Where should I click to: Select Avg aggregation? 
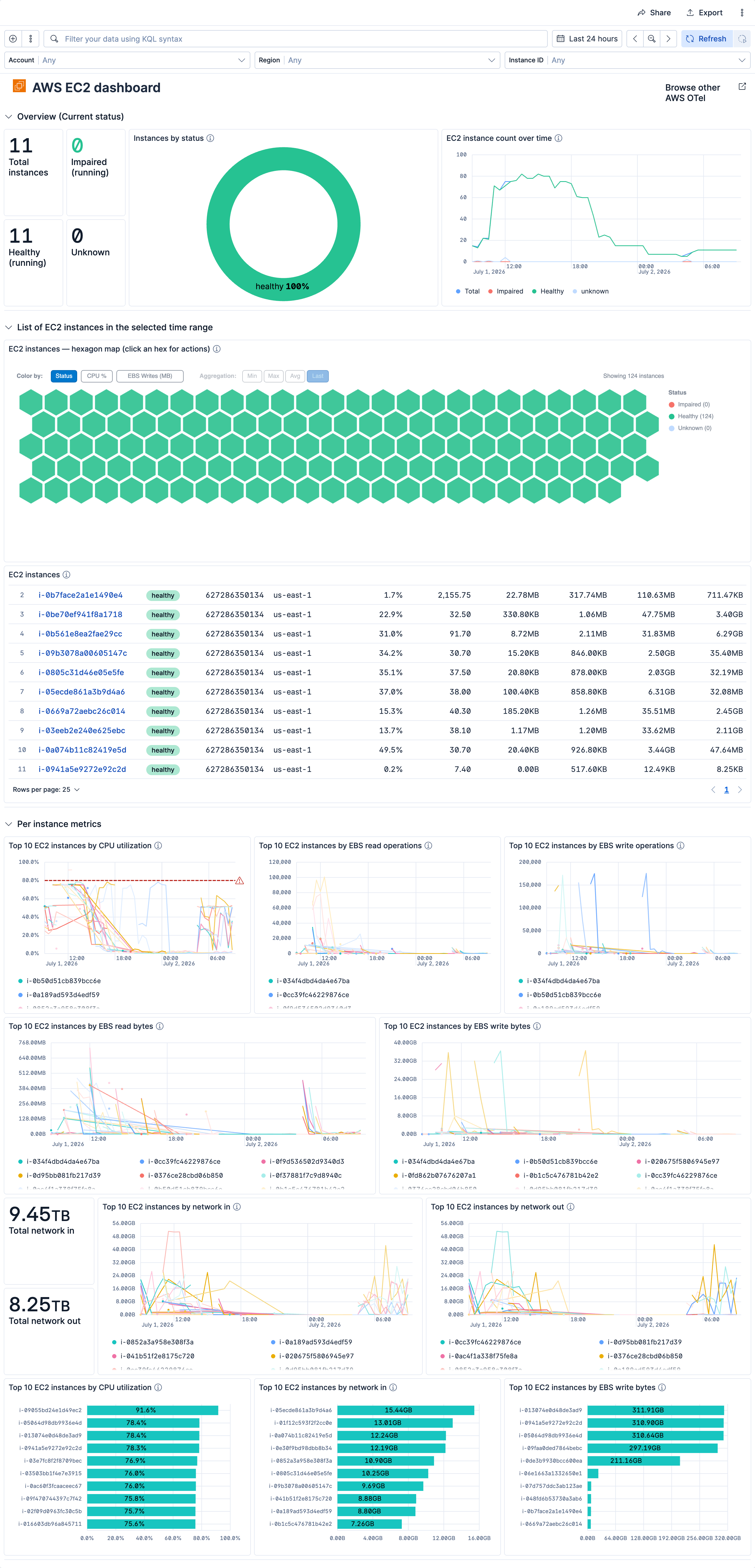click(x=295, y=376)
